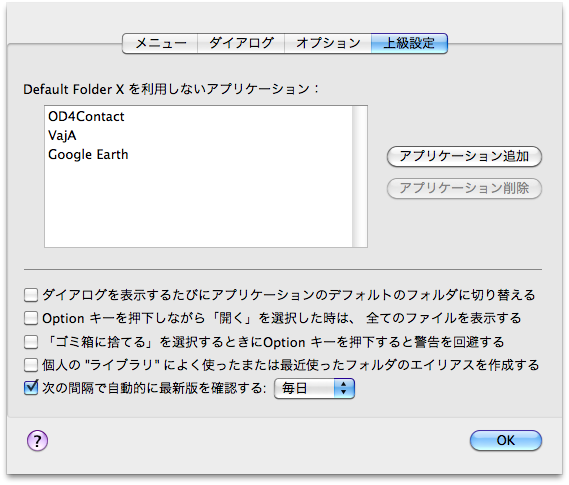This screenshot has height=485, width=569.
Task: Click the アプリケーション追加 button
Action: click(464, 157)
